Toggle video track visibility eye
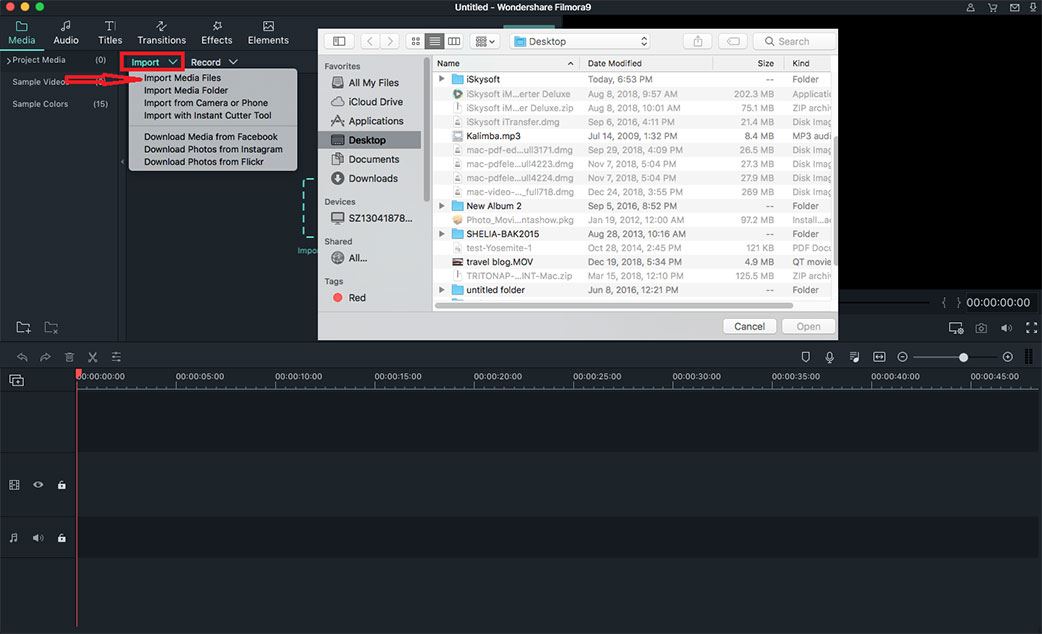 click(38, 485)
